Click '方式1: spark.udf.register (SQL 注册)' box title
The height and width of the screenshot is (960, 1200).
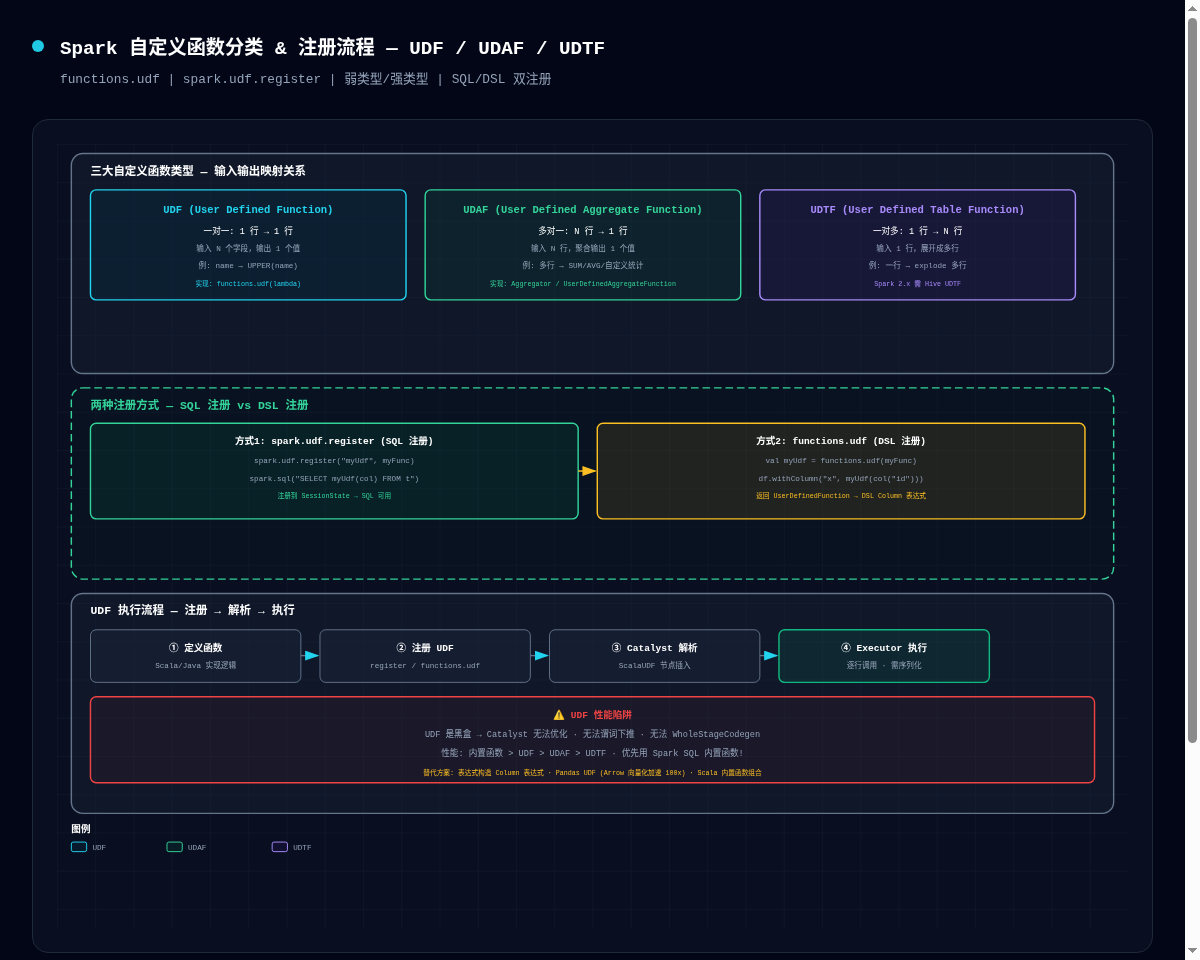pyautogui.click(x=334, y=441)
